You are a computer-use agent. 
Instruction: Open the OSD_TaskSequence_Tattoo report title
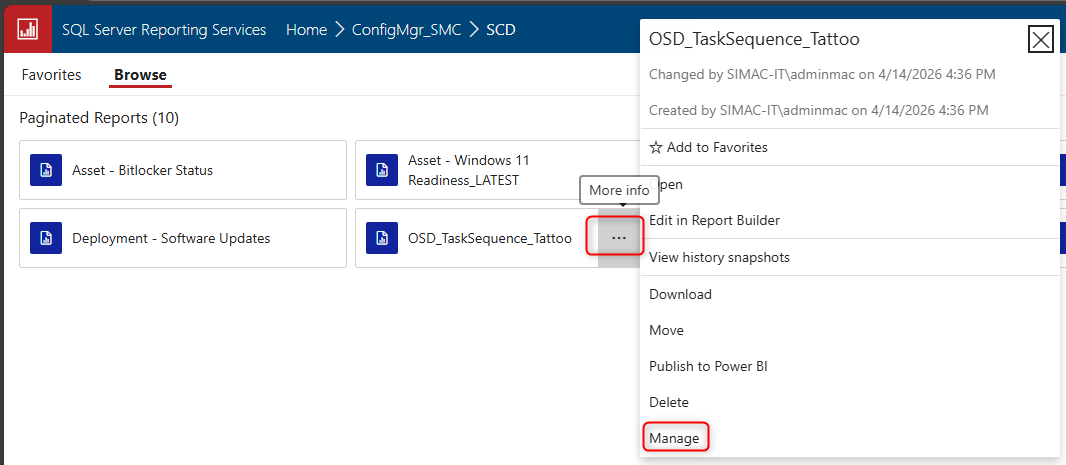pos(489,238)
